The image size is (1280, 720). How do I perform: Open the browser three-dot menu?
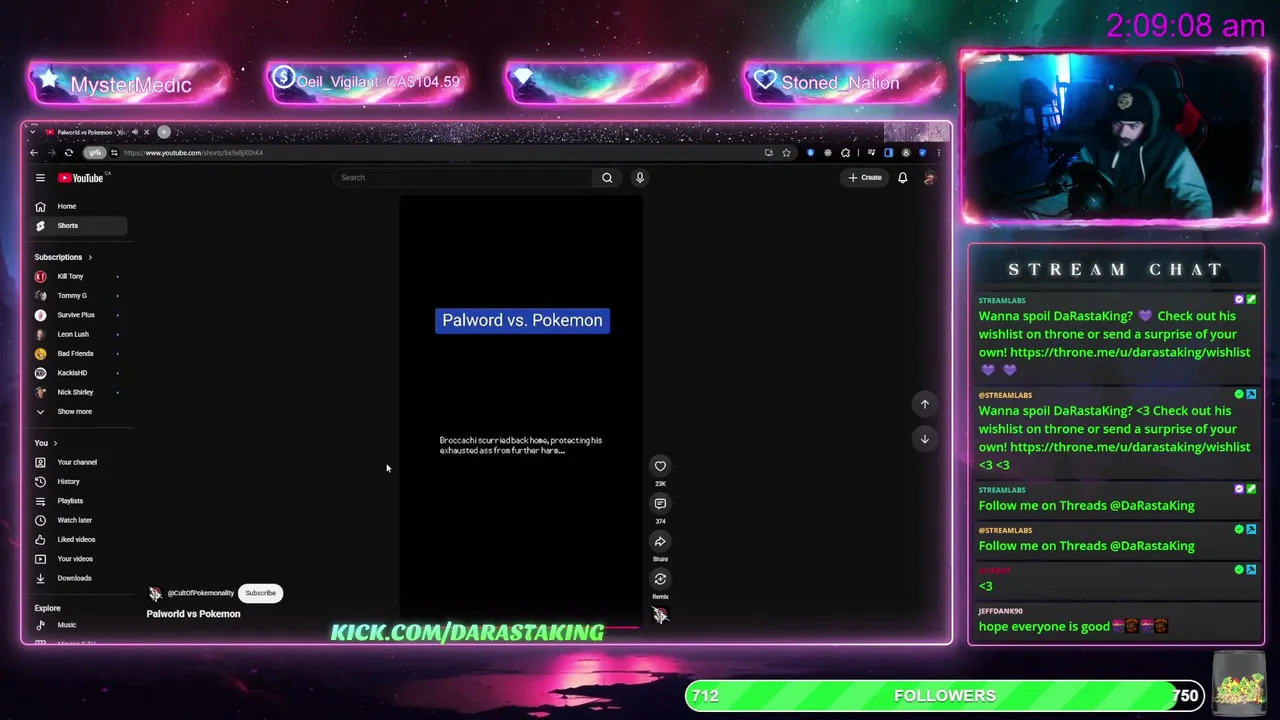pyautogui.click(x=938, y=153)
